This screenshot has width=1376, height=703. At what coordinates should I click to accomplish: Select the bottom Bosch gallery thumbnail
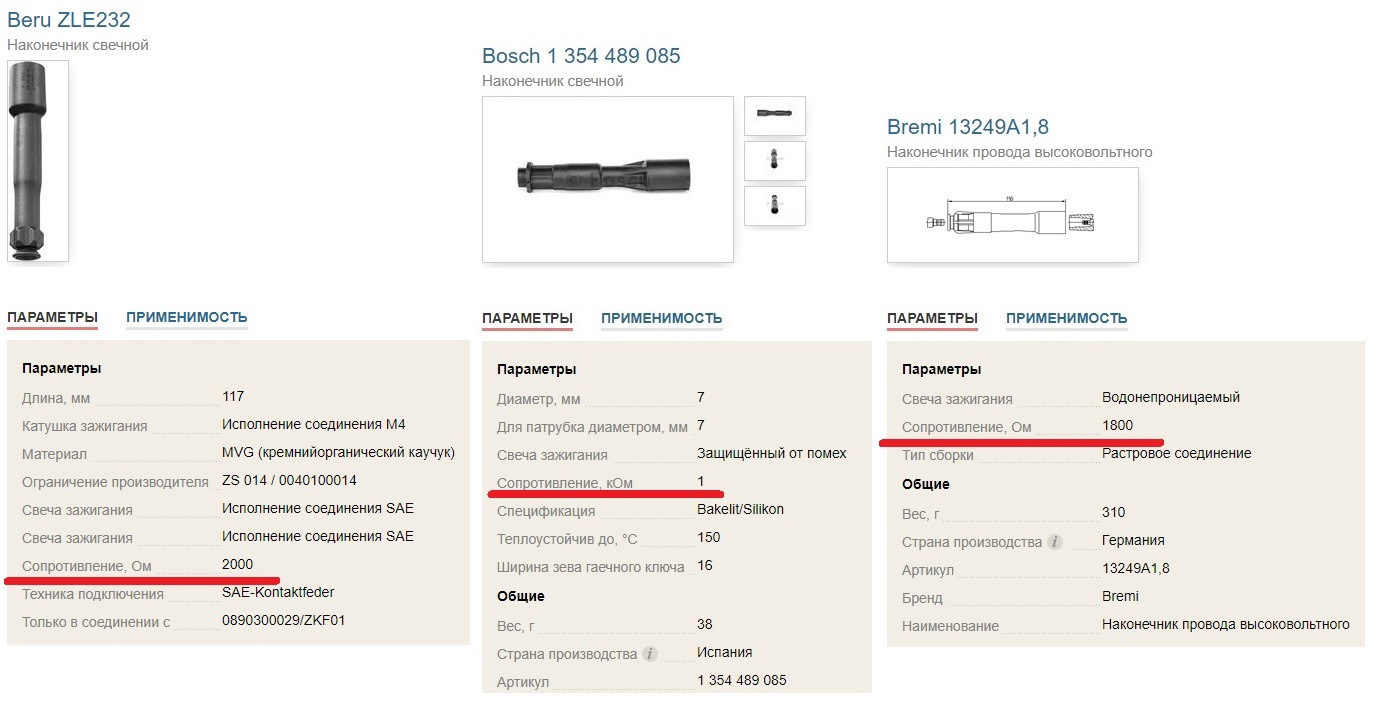(775, 206)
